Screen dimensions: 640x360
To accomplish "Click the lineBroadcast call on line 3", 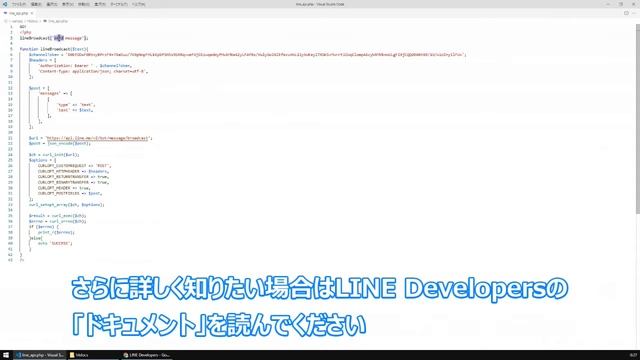I will click(54, 38).
